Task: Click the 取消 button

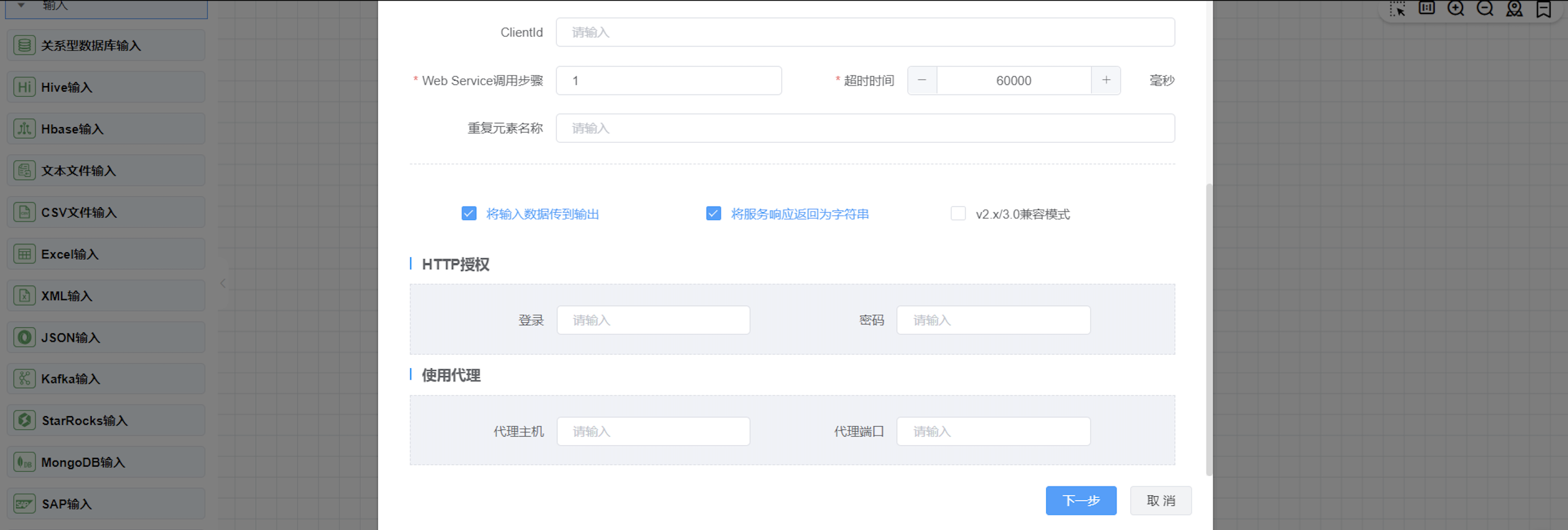Action: coord(1160,500)
